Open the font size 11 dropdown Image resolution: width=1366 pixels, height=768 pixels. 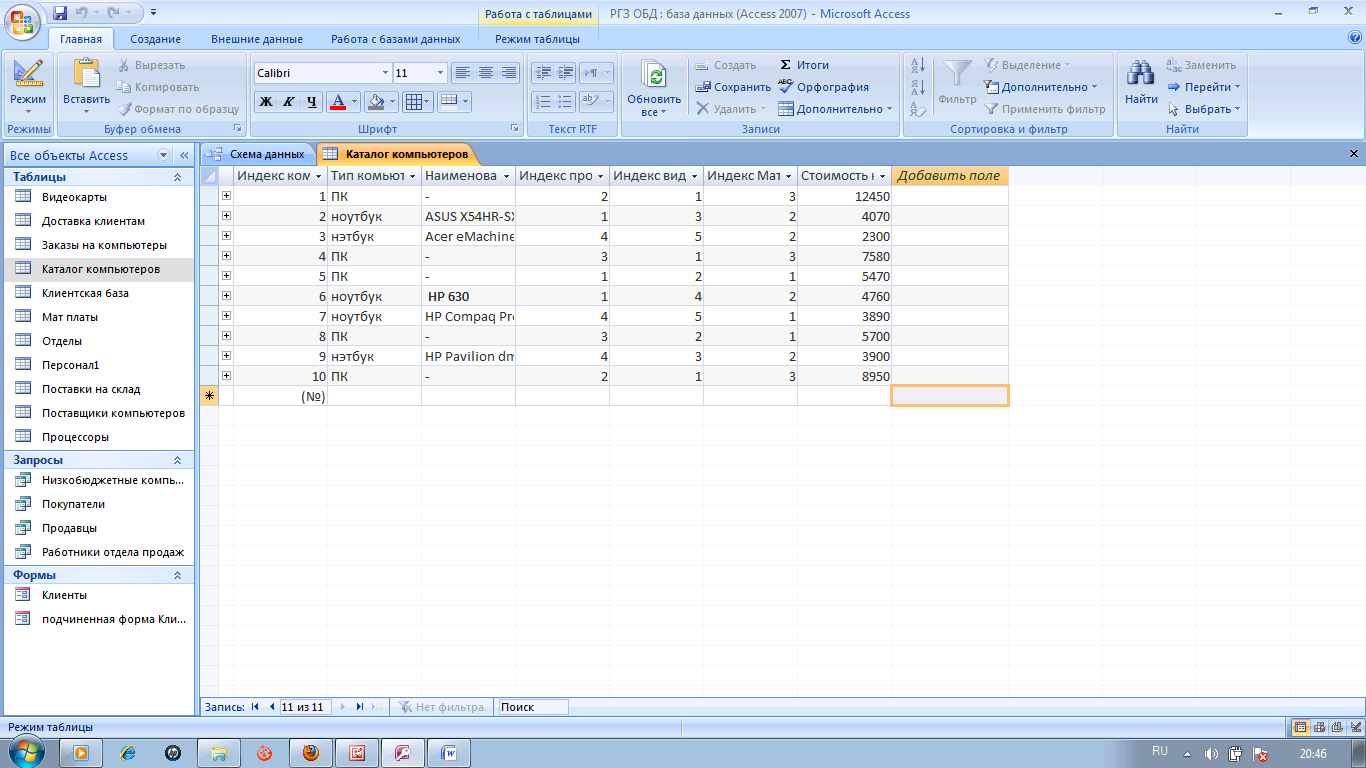coord(441,73)
